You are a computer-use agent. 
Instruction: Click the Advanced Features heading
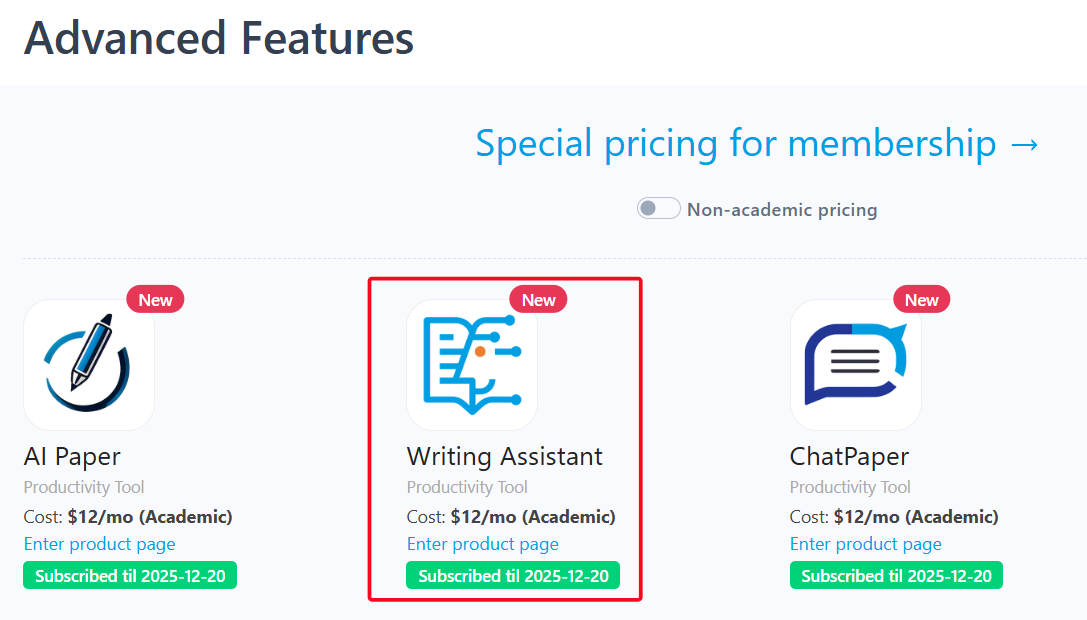pyautogui.click(x=218, y=39)
